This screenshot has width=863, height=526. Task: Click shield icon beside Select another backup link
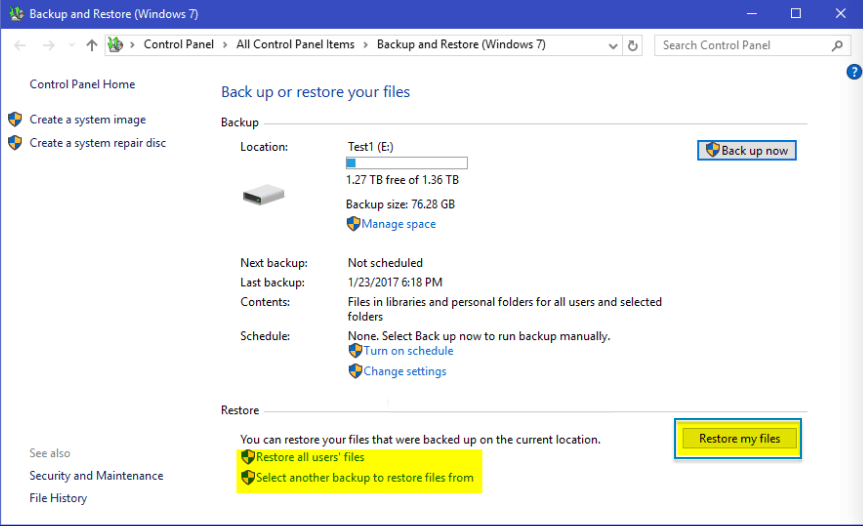(248, 477)
